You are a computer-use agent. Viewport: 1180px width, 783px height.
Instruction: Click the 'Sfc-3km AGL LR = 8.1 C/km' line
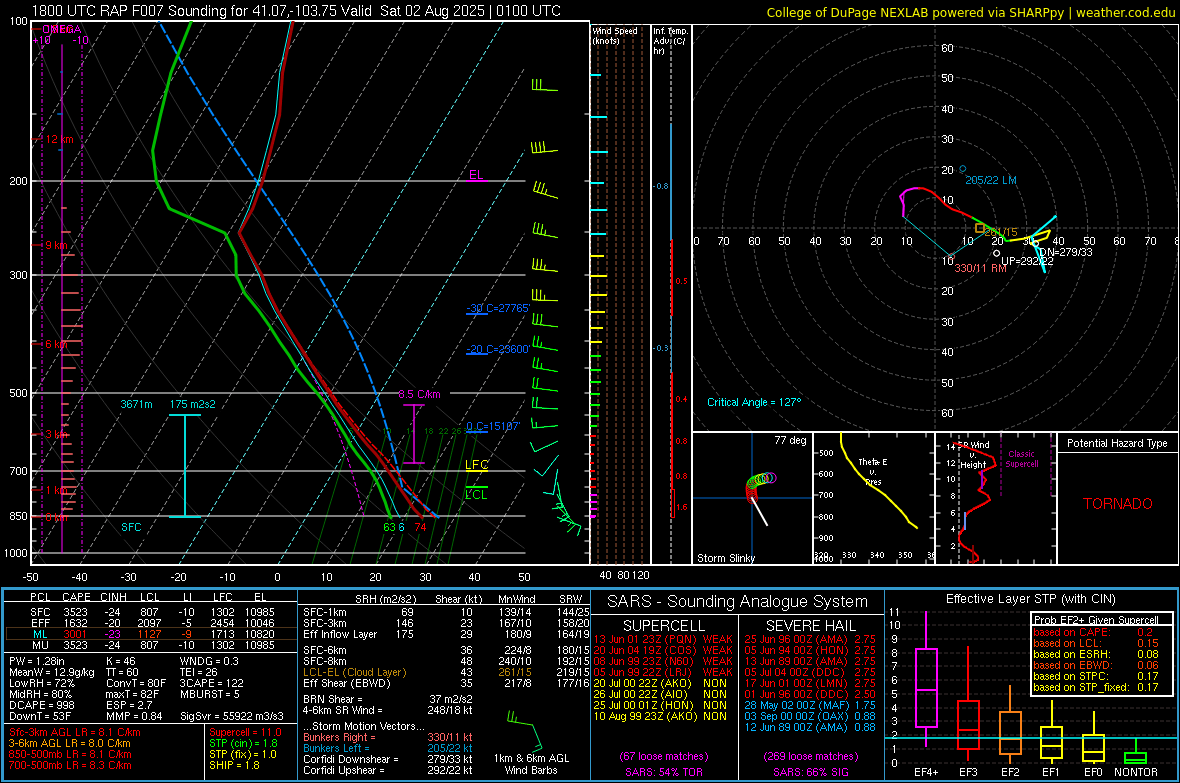[75, 732]
